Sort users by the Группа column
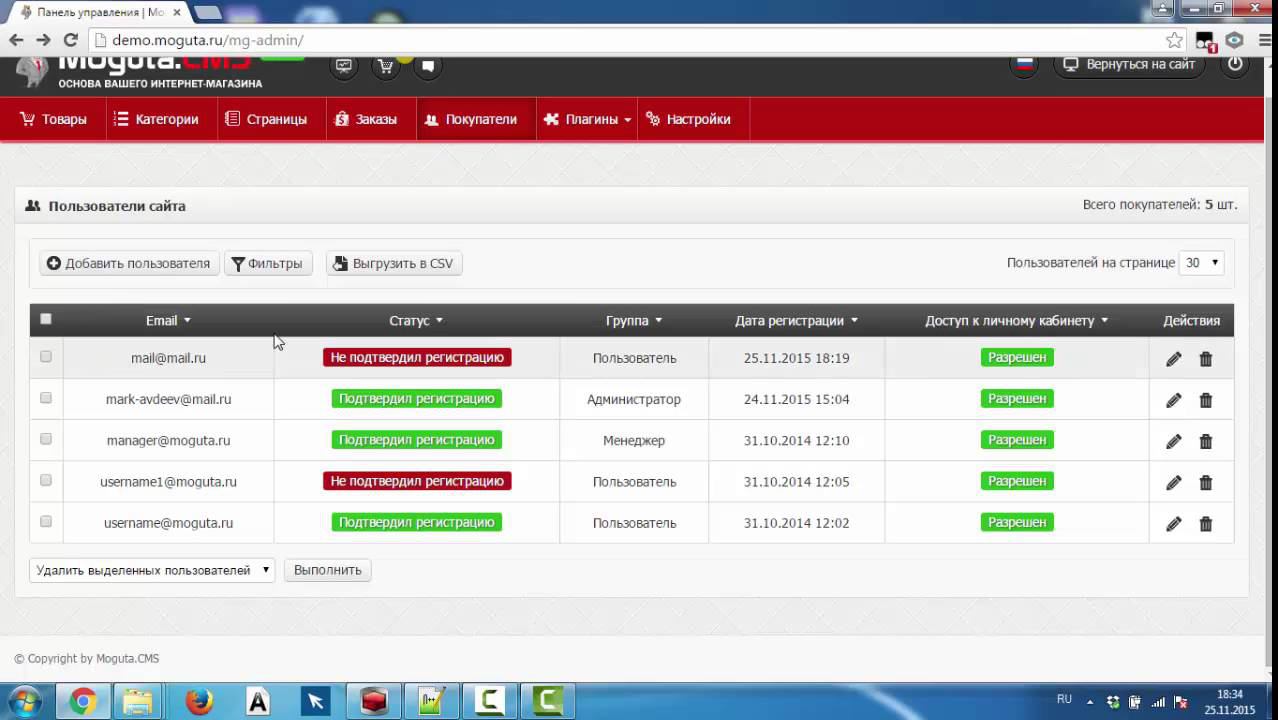The image size is (1278, 720). coord(634,321)
